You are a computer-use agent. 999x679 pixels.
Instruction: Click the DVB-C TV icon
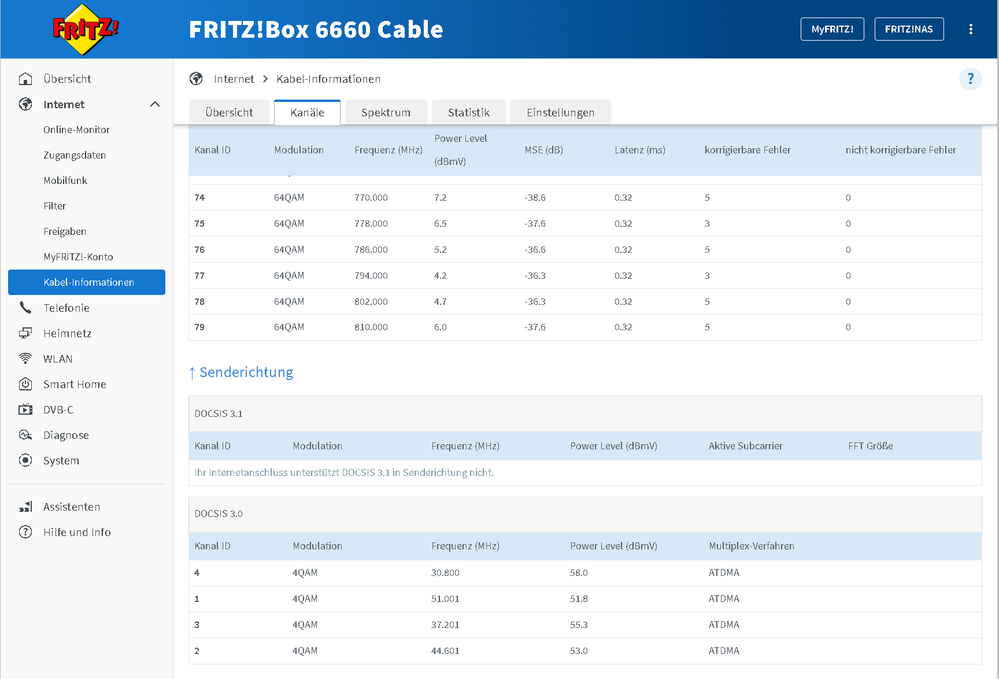[x=25, y=410]
